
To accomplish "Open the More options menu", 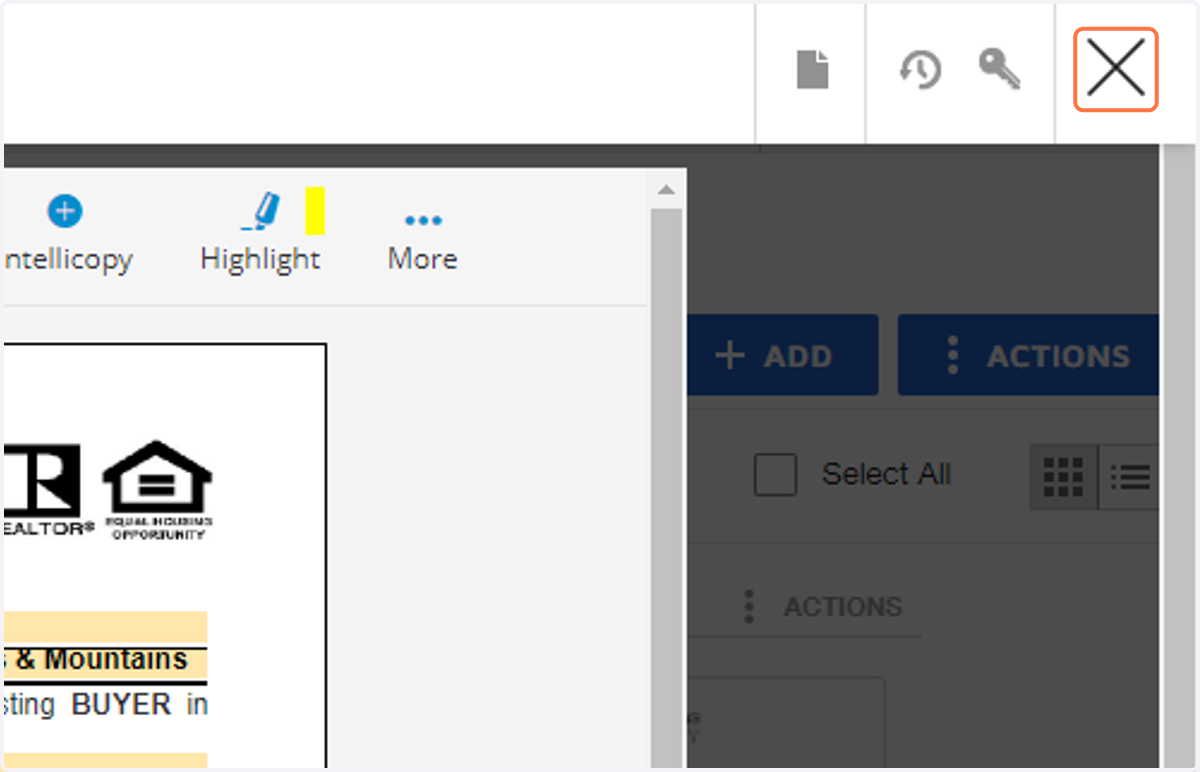I will [423, 241].
